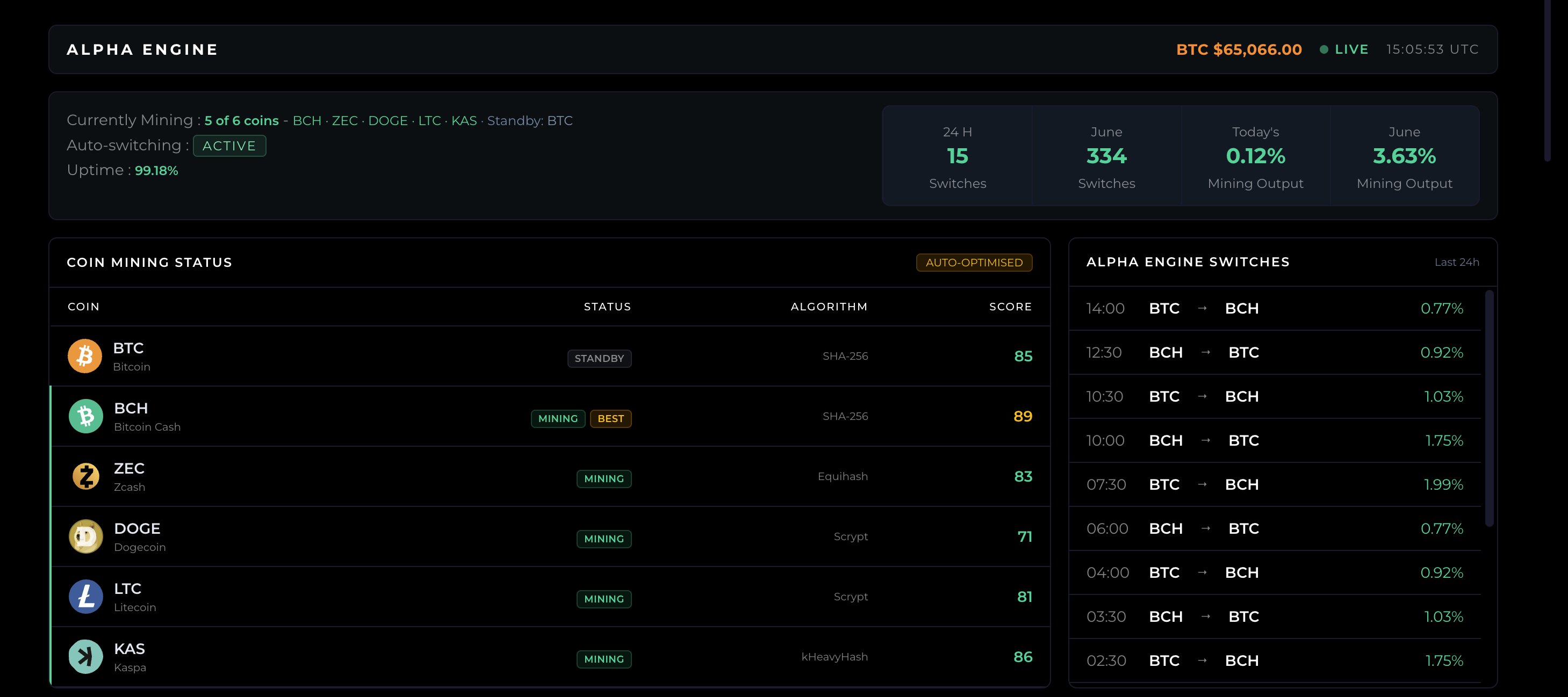Click the 10:30 BTC to BCH switch row

click(x=1275, y=396)
